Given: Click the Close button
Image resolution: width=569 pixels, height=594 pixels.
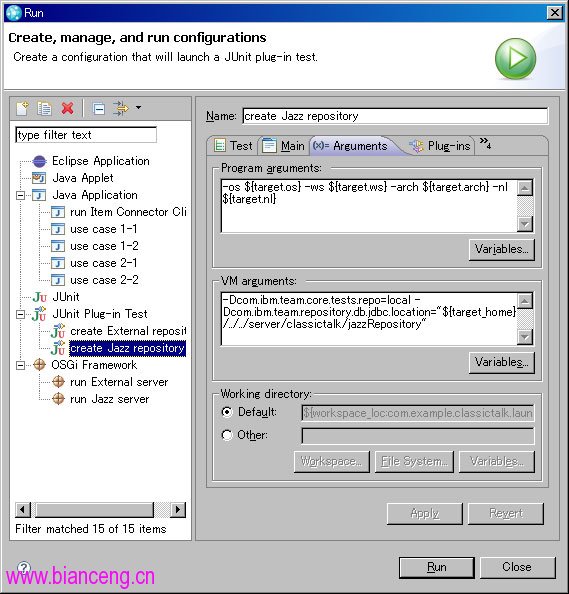Looking at the screenshot, I should pyautogui.click(x=517, y=567).
